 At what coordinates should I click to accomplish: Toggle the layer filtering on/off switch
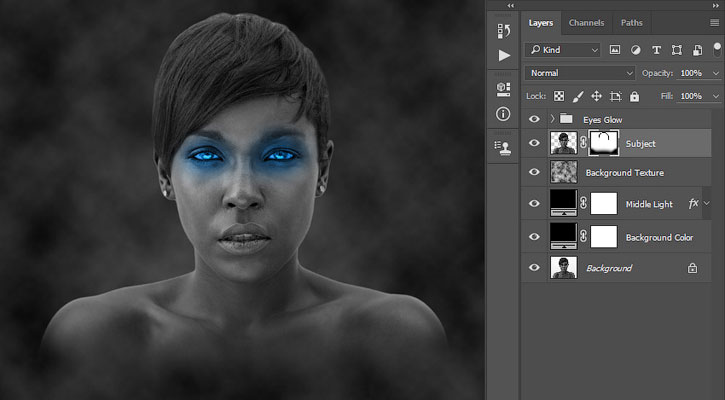pos(717,49)
